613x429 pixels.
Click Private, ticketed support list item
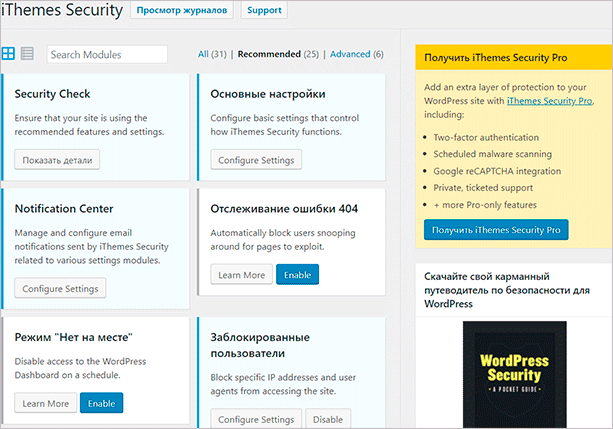click(x=483, y=188)
